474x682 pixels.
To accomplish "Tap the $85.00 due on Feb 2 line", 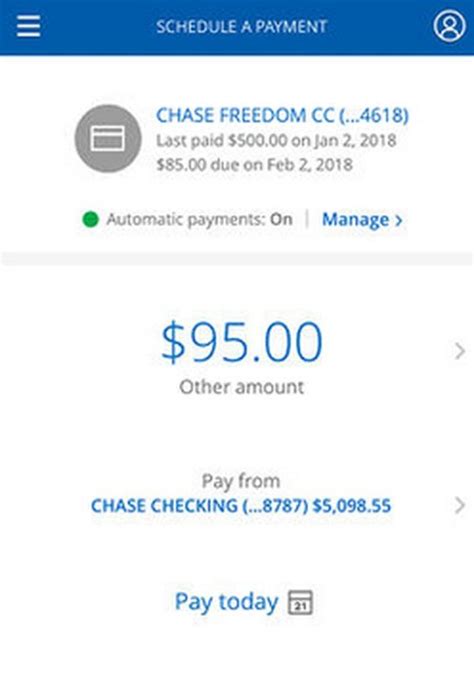I will [254, 165].
